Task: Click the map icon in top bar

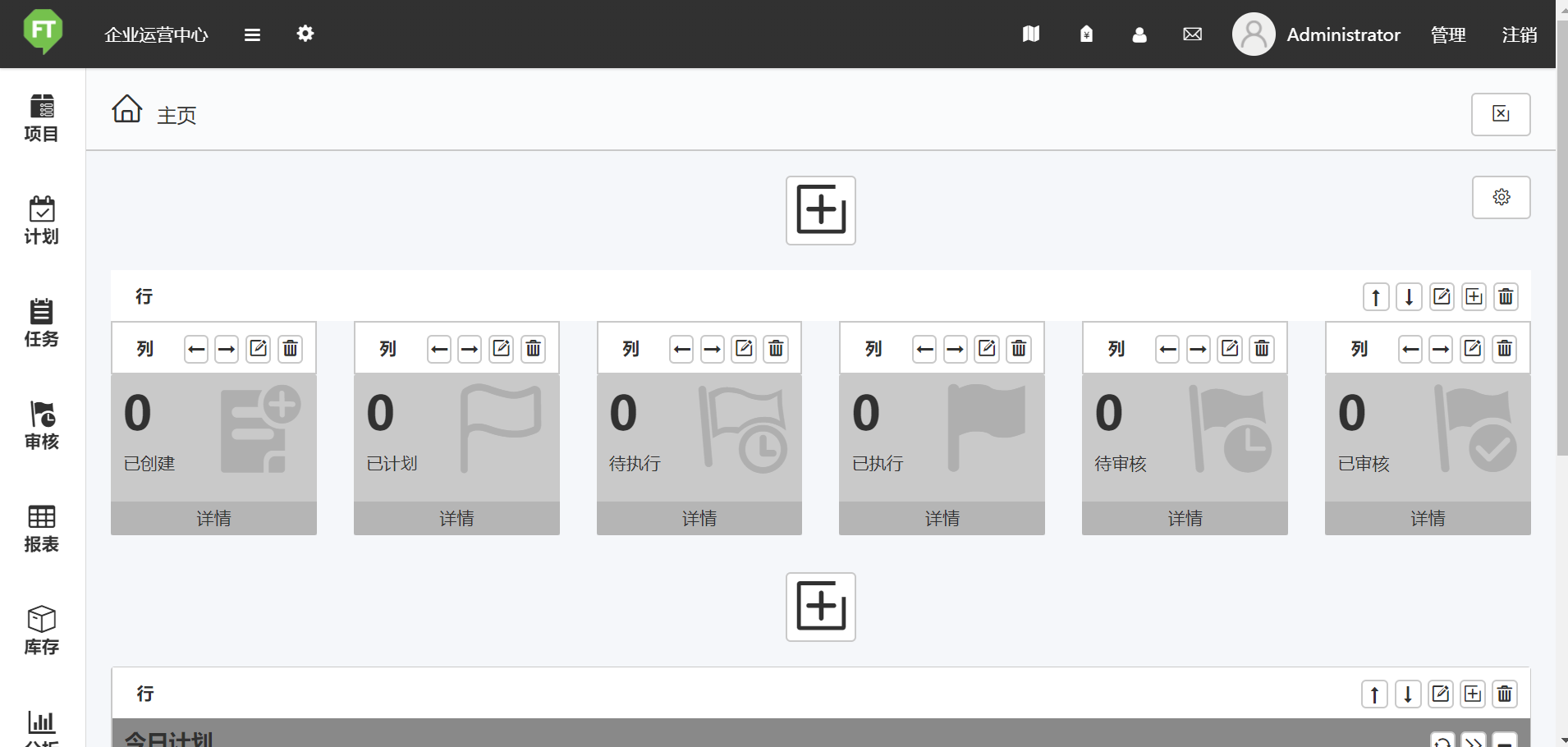Action: click(x=1031, y=34)
